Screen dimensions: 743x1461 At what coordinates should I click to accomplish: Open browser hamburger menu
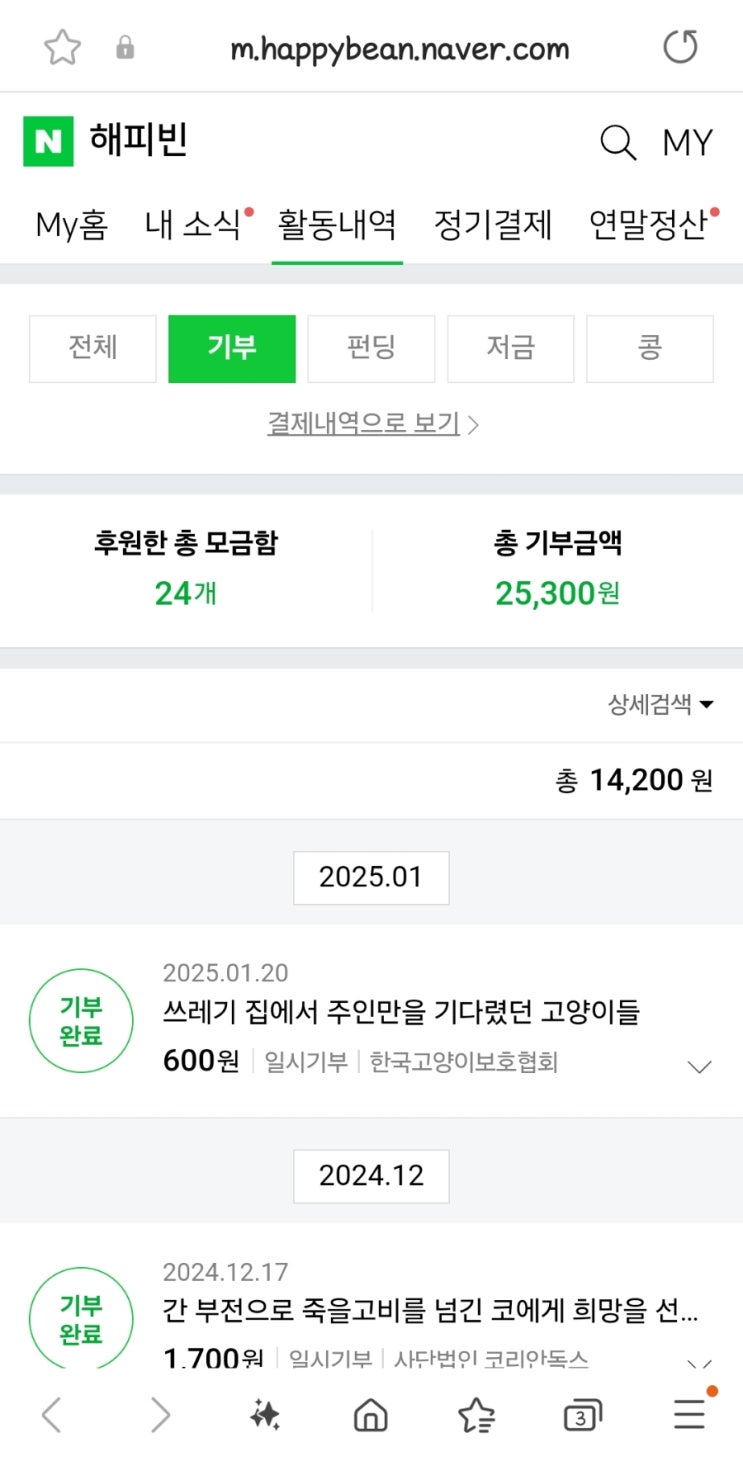[x=689, y=1414]
